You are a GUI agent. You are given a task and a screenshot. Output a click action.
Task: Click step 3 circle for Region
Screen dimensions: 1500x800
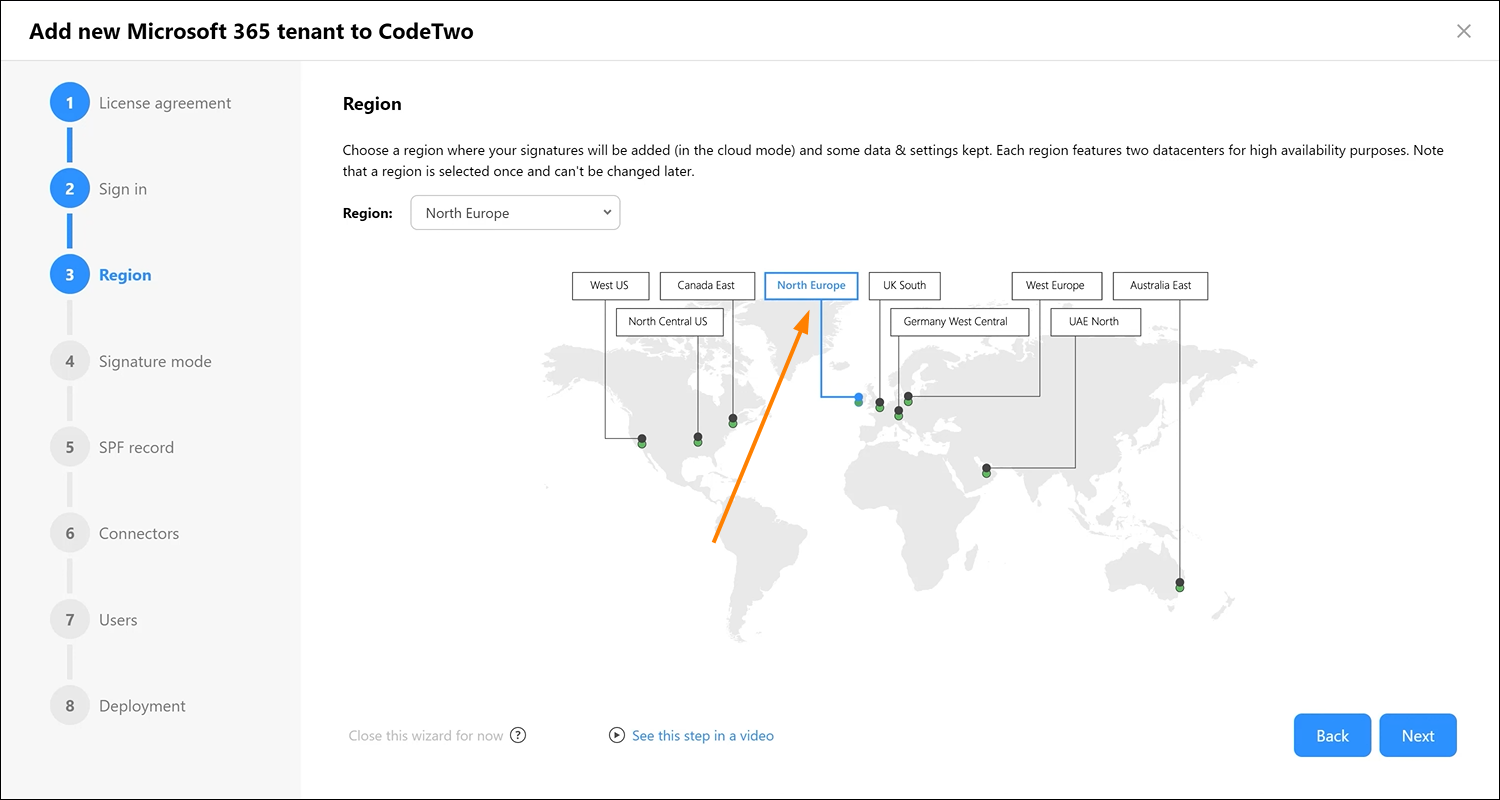tap(70, 275)
